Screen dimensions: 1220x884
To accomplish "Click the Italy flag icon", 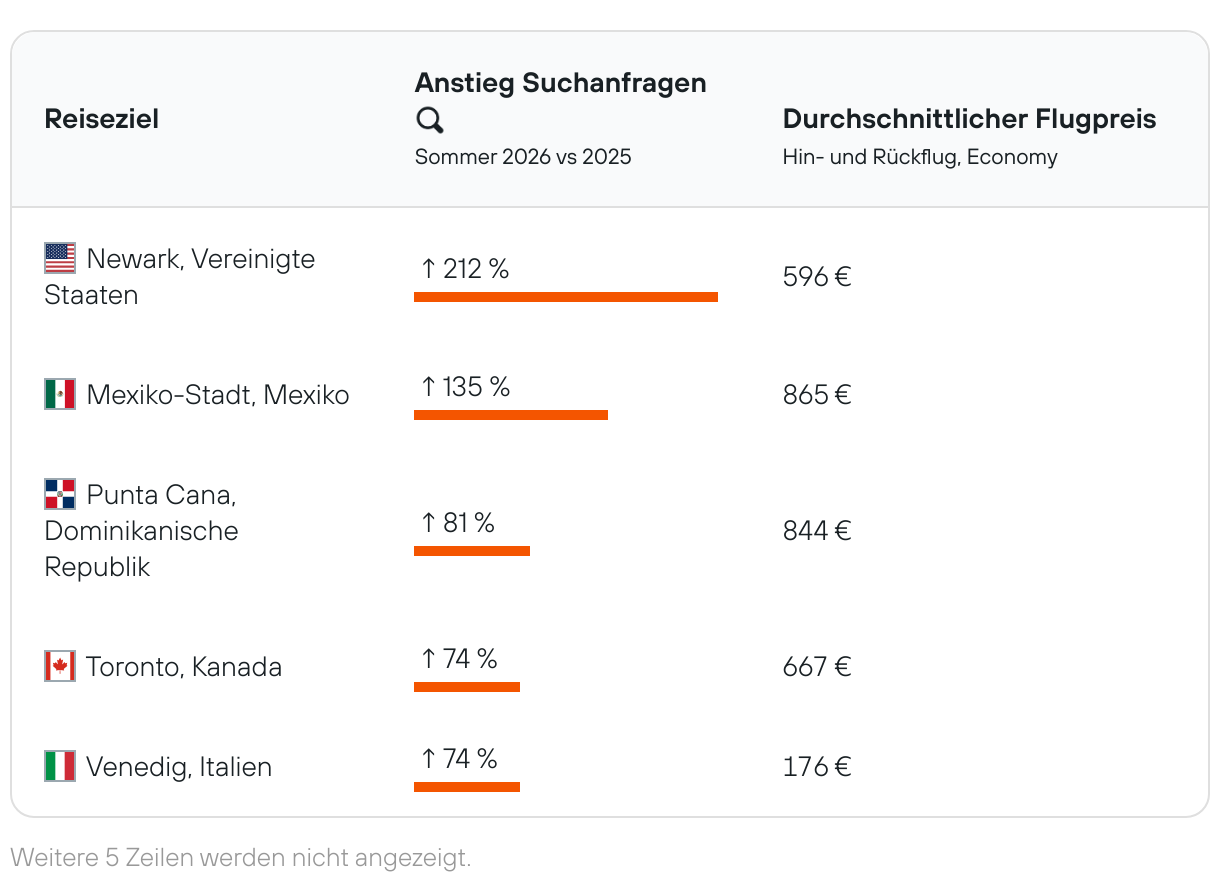I will 60,766.
